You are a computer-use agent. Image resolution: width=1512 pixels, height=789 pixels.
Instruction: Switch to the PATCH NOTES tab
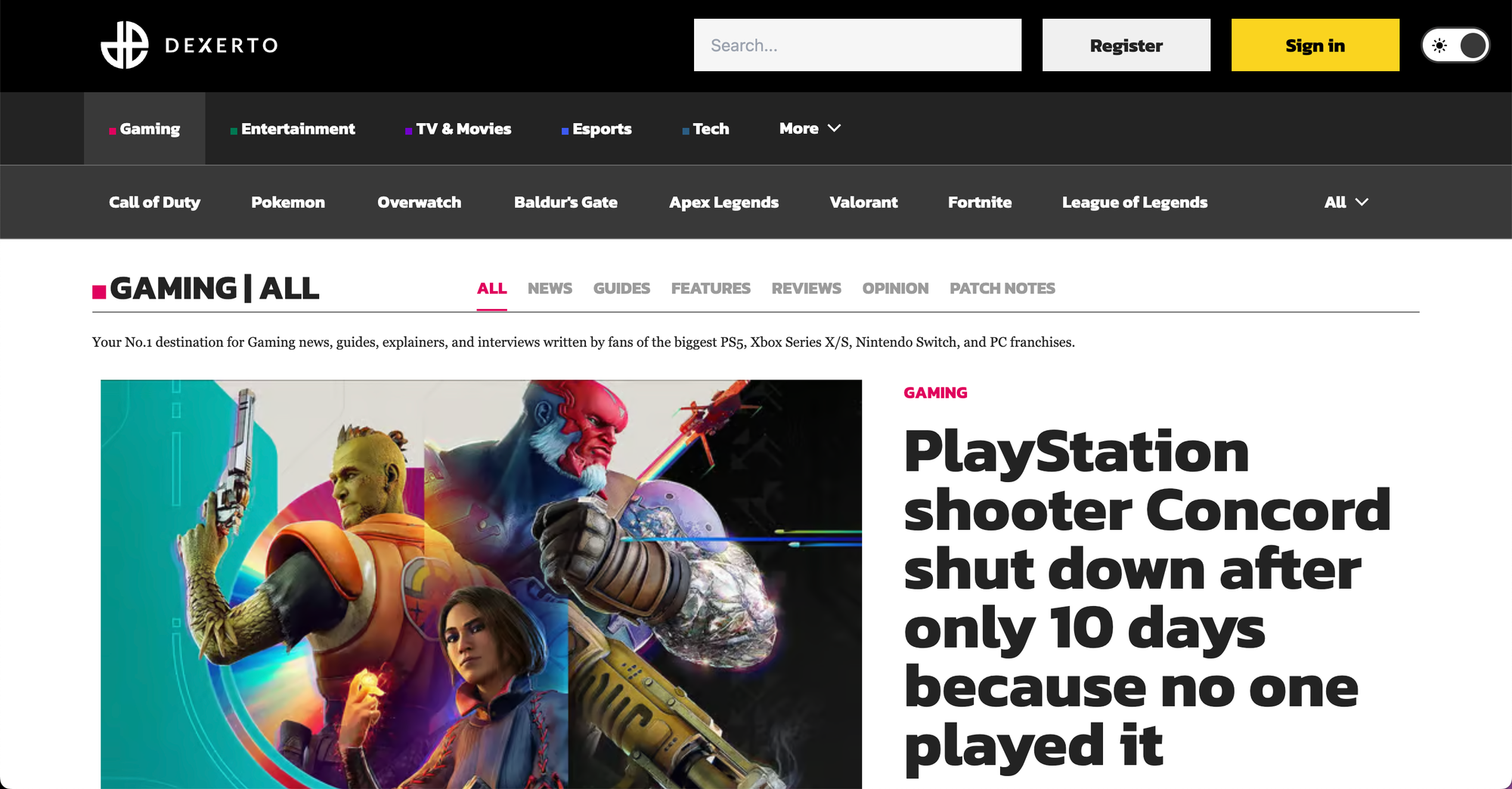pyautogui.click(x=1002, y=288)
